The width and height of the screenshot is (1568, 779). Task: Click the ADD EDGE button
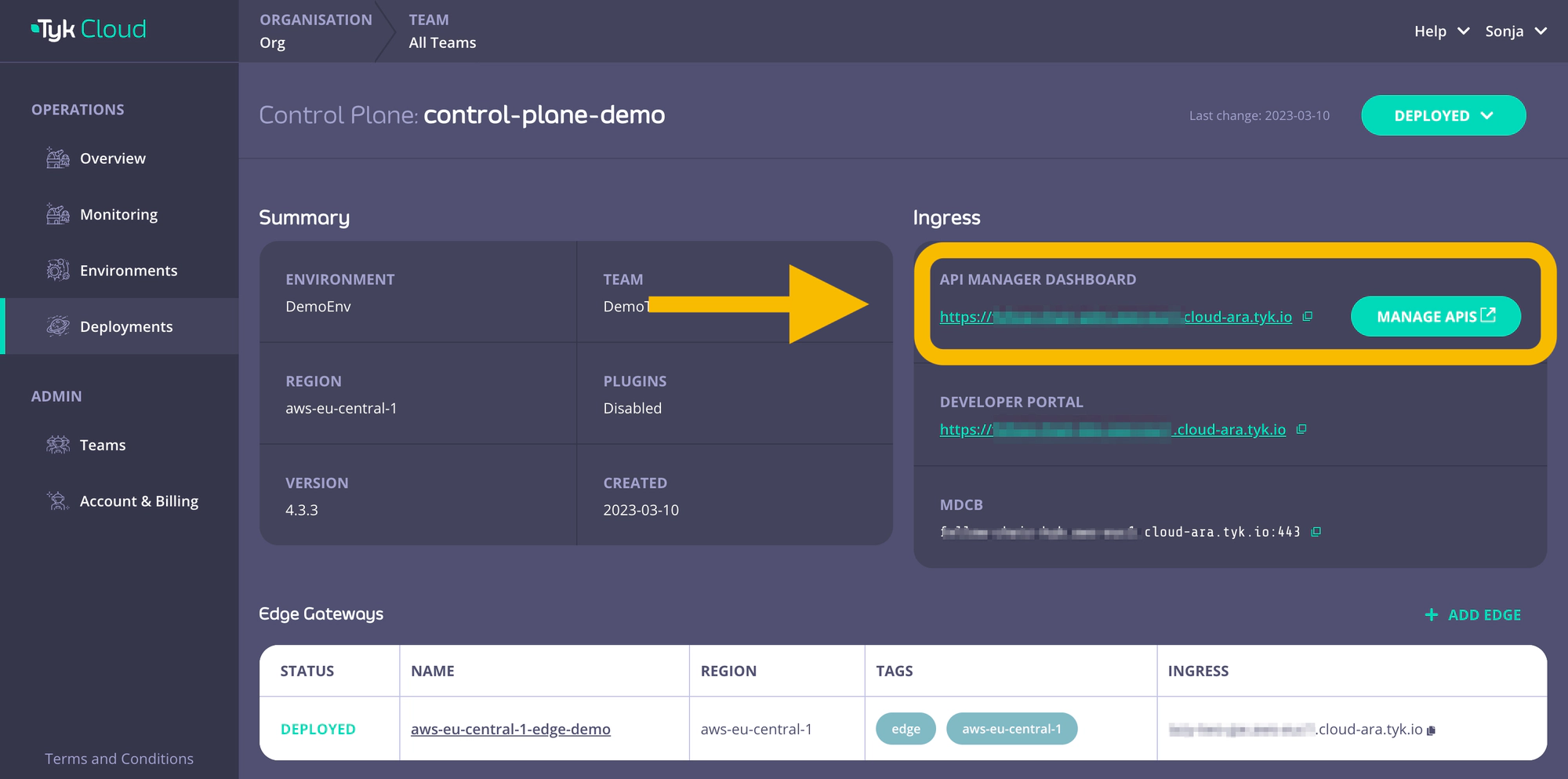pyautogui.click(x=1472, y=615)
